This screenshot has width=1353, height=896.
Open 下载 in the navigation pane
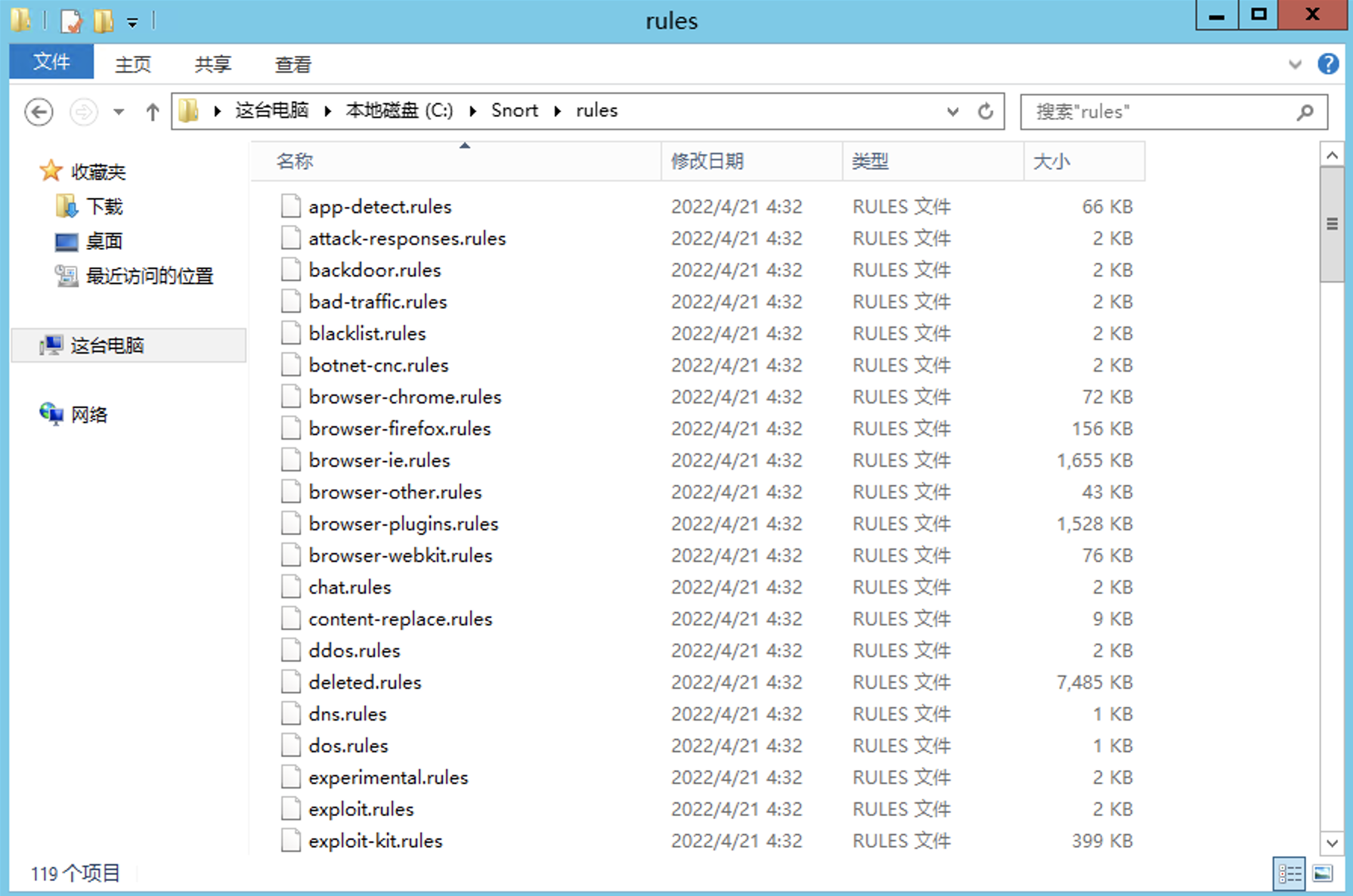point(104,206)
